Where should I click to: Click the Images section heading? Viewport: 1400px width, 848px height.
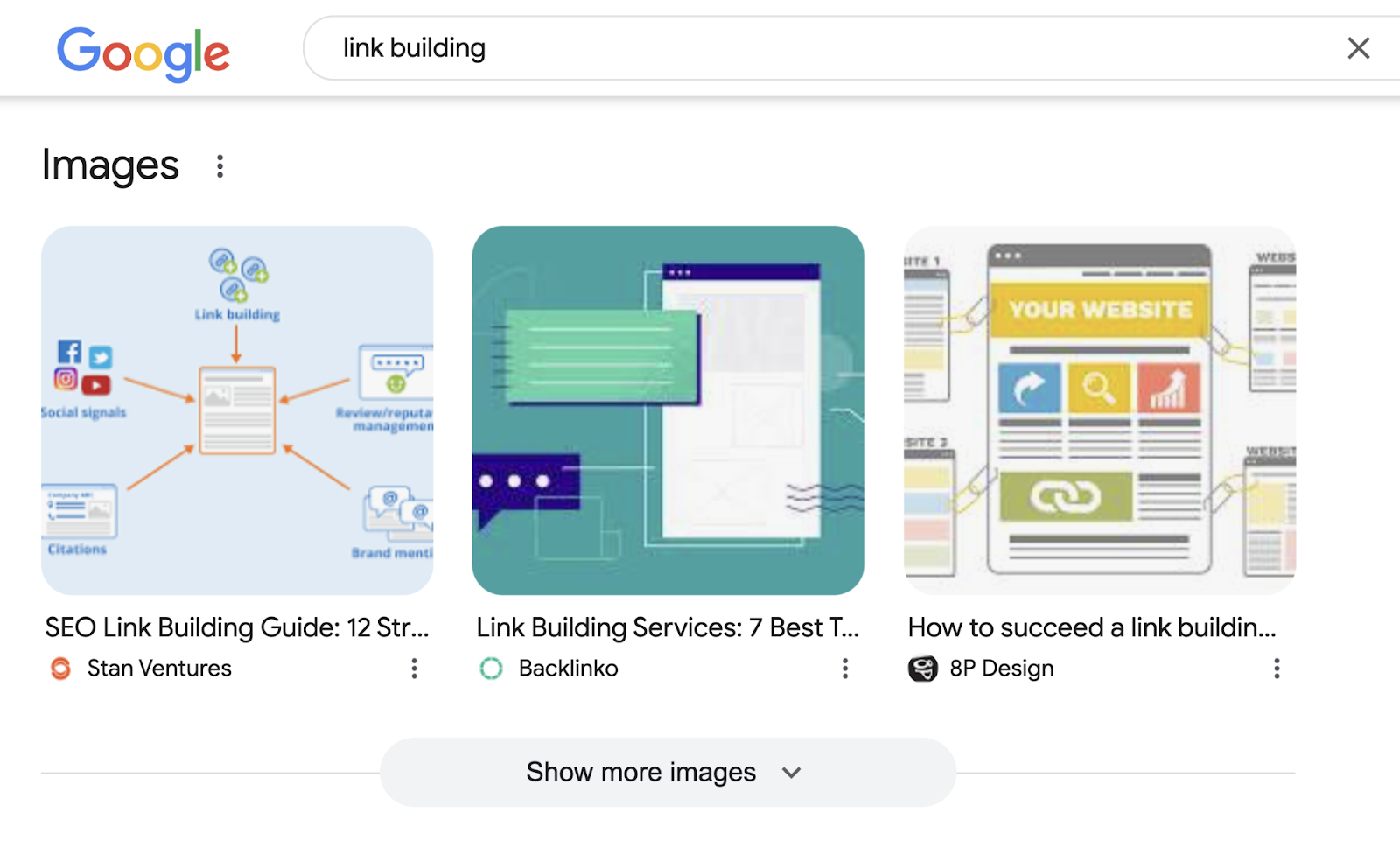click(110, 165)
